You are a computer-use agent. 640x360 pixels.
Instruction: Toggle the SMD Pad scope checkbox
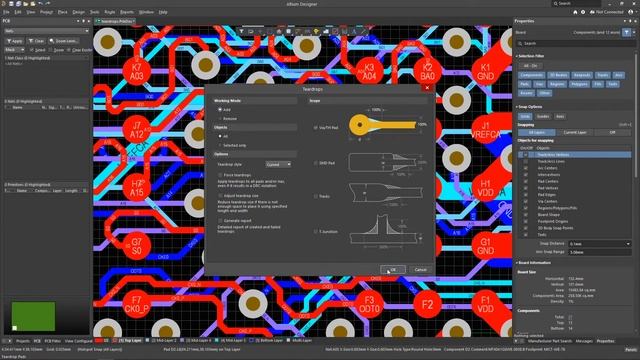(x=316, y=163)
